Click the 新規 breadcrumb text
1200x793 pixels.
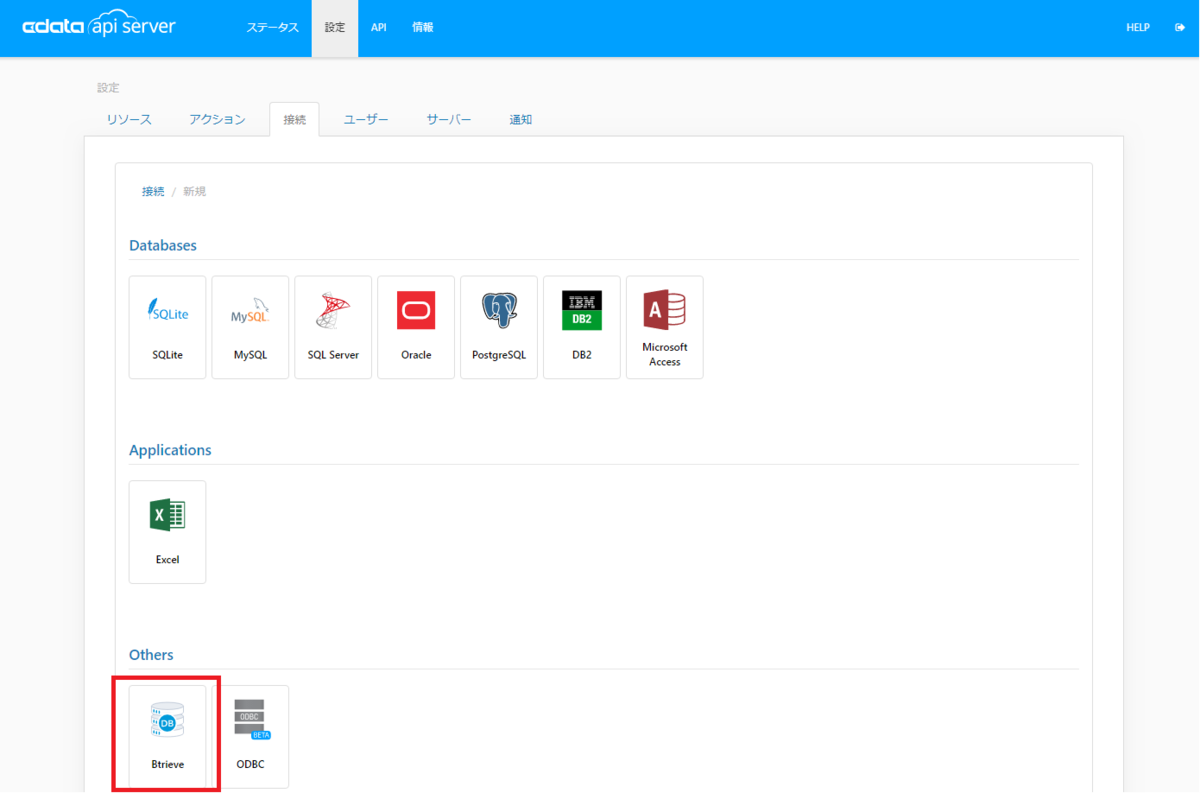pyautogui.click(x=194, y=191)
